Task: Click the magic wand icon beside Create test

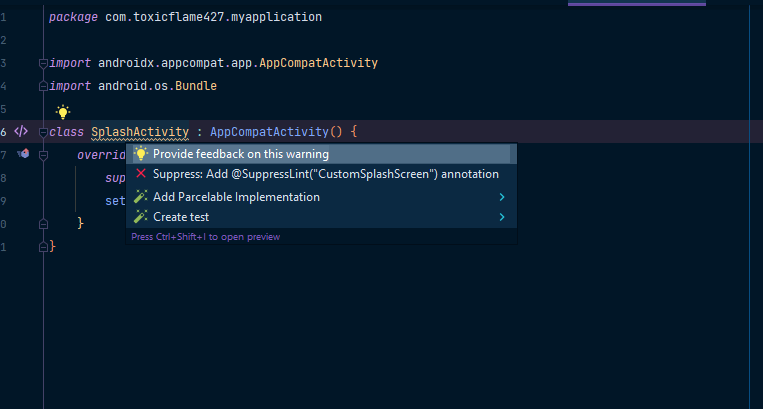Action: [141, 216]
